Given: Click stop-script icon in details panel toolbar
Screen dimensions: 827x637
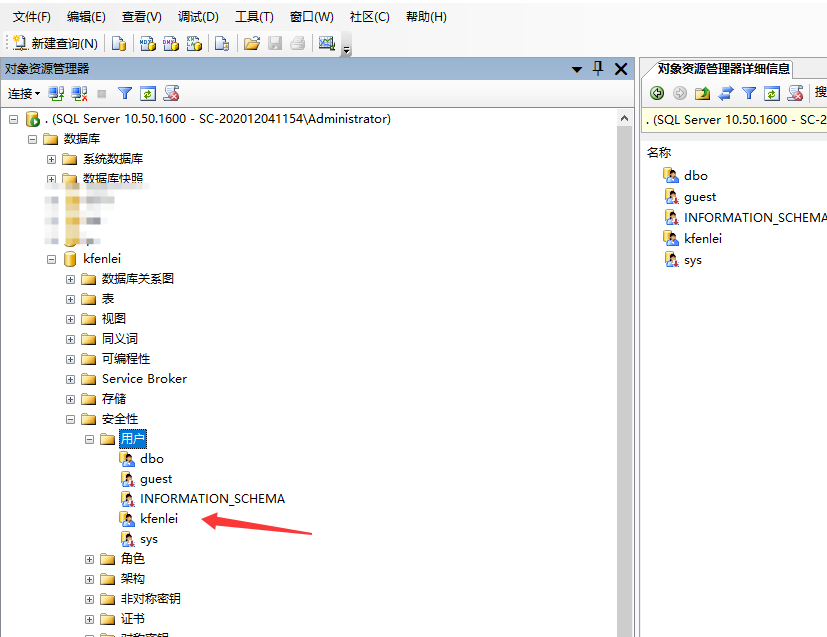Looking at the screenshot, I should [795, 93].
